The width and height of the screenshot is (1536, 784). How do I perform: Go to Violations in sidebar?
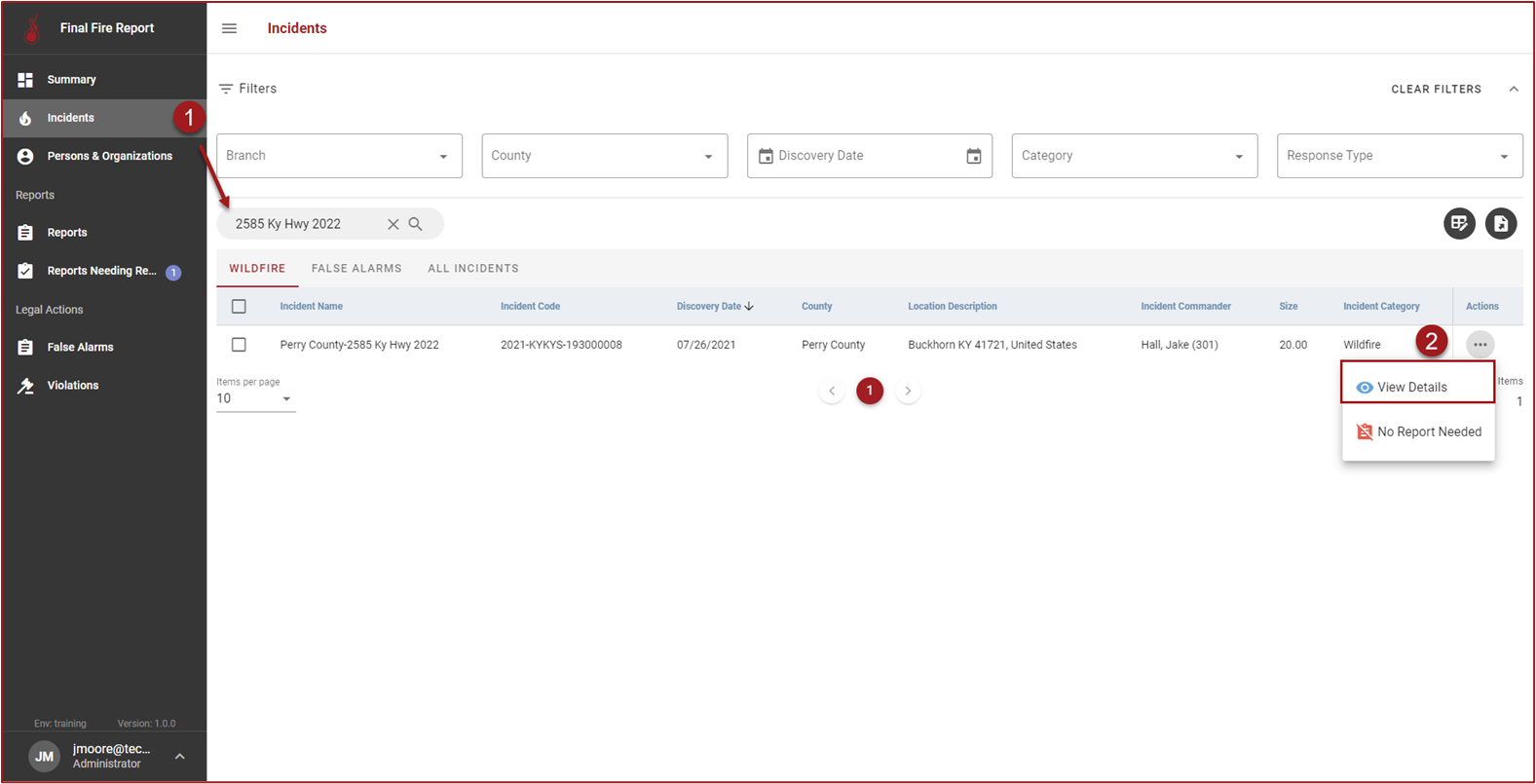[73, 386]
